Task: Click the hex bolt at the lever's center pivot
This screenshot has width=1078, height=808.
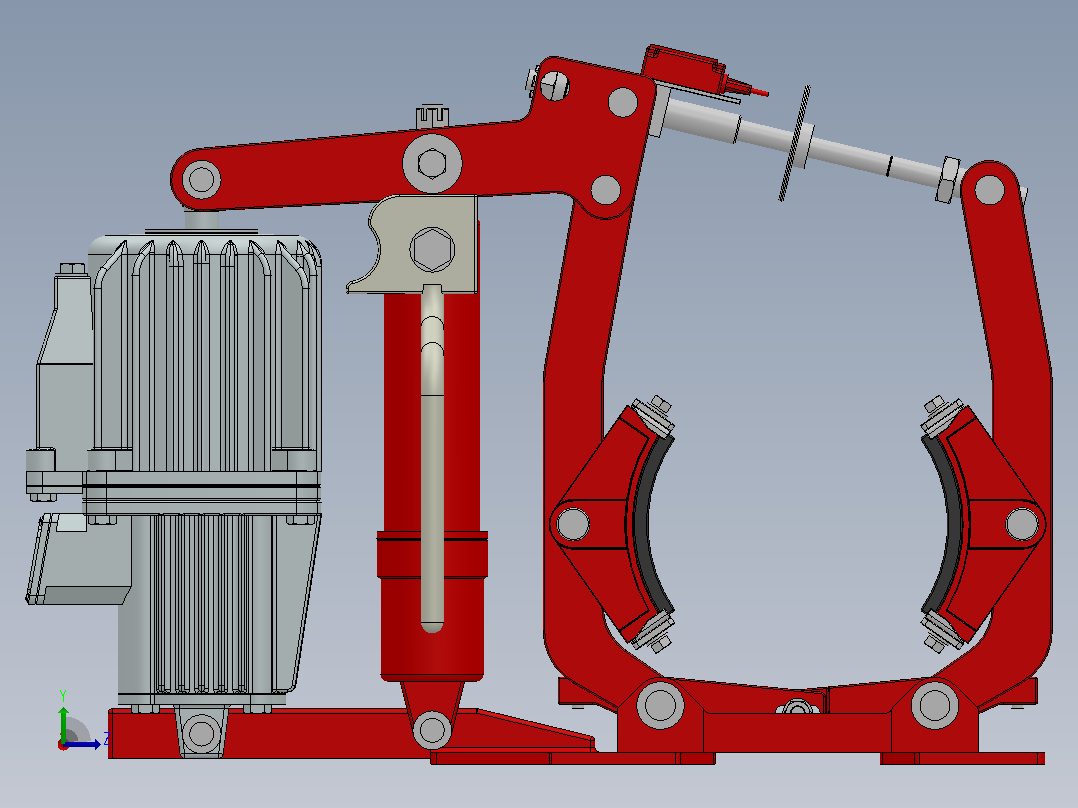Action: (432, 164)
